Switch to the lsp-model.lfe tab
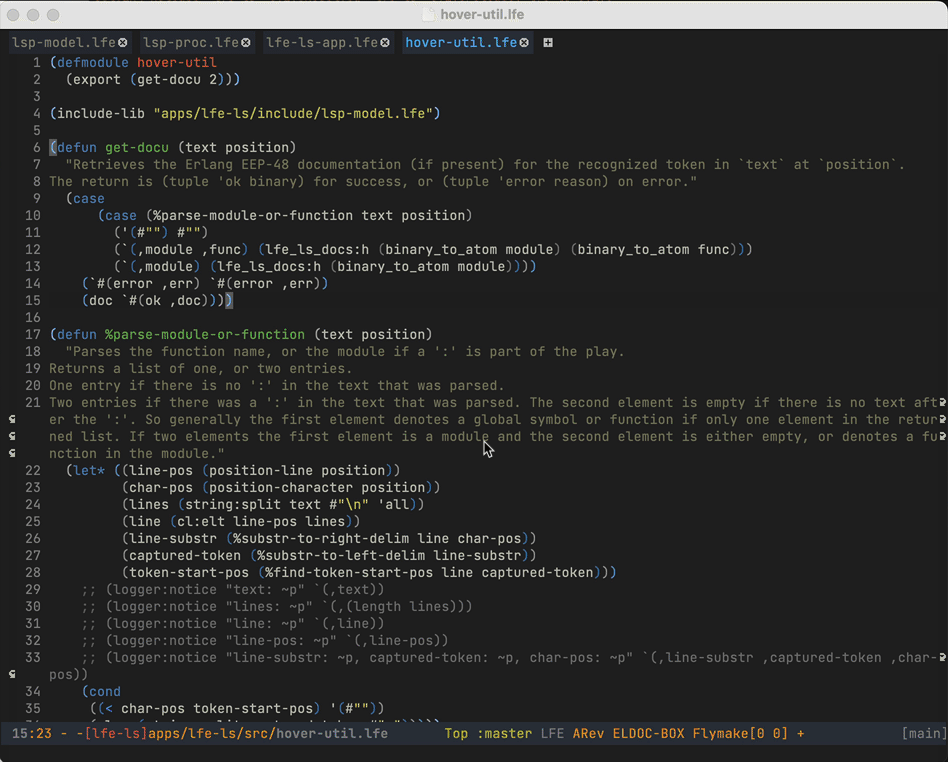 [63, 42]
